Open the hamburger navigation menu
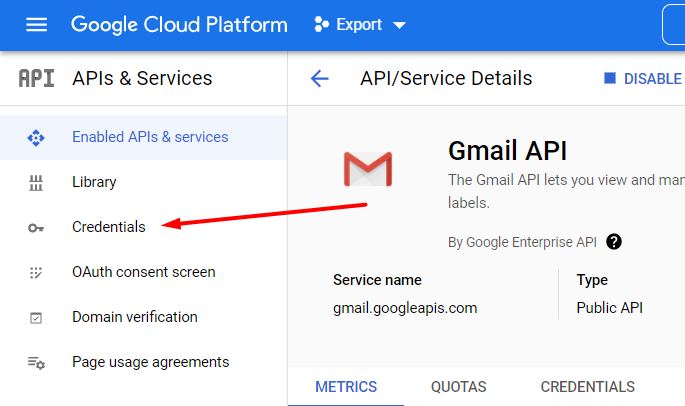685x406 pixels. [36, 25]
